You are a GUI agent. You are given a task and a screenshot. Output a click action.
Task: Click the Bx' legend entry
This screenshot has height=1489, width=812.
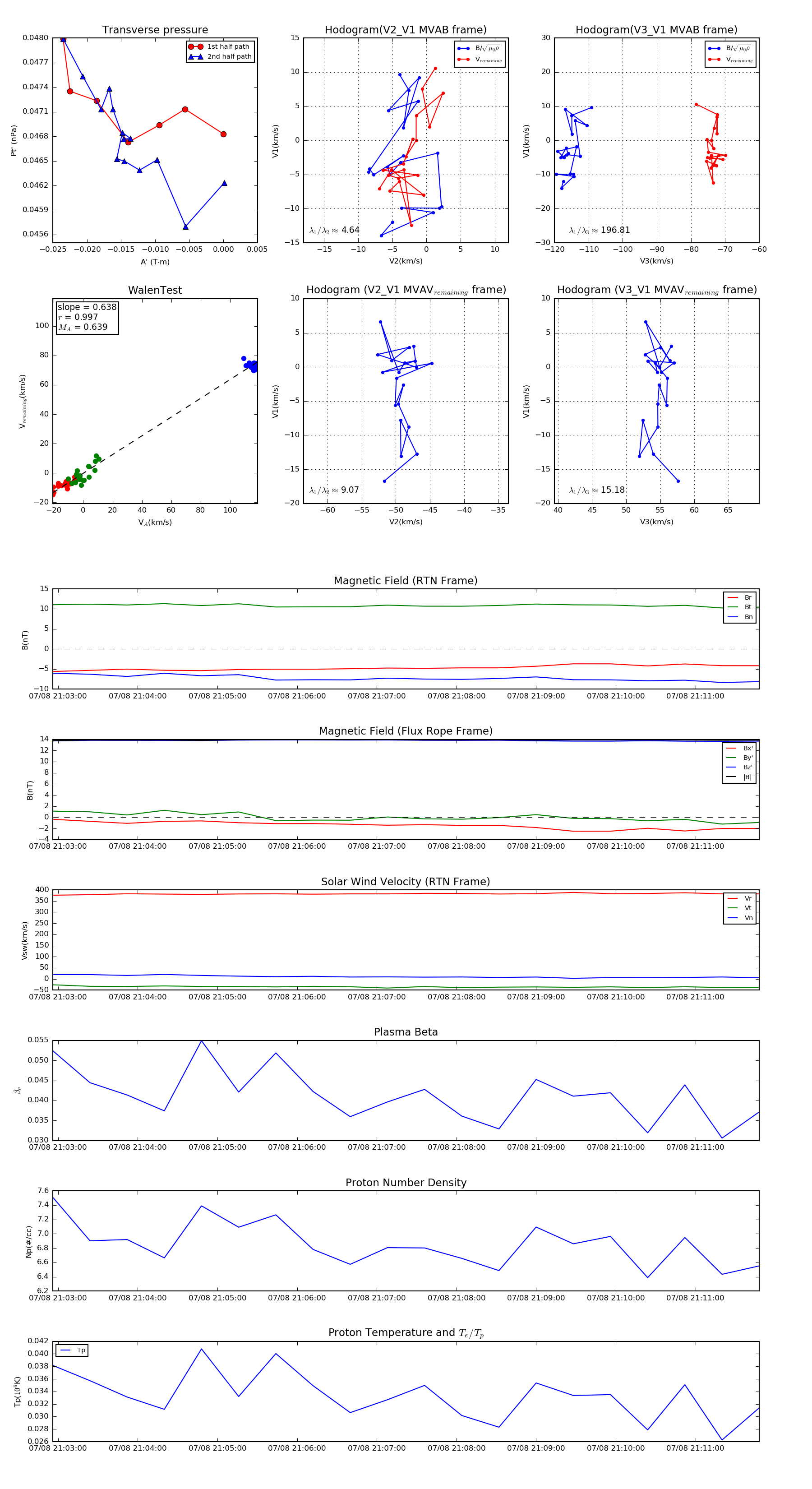point(739,748)
